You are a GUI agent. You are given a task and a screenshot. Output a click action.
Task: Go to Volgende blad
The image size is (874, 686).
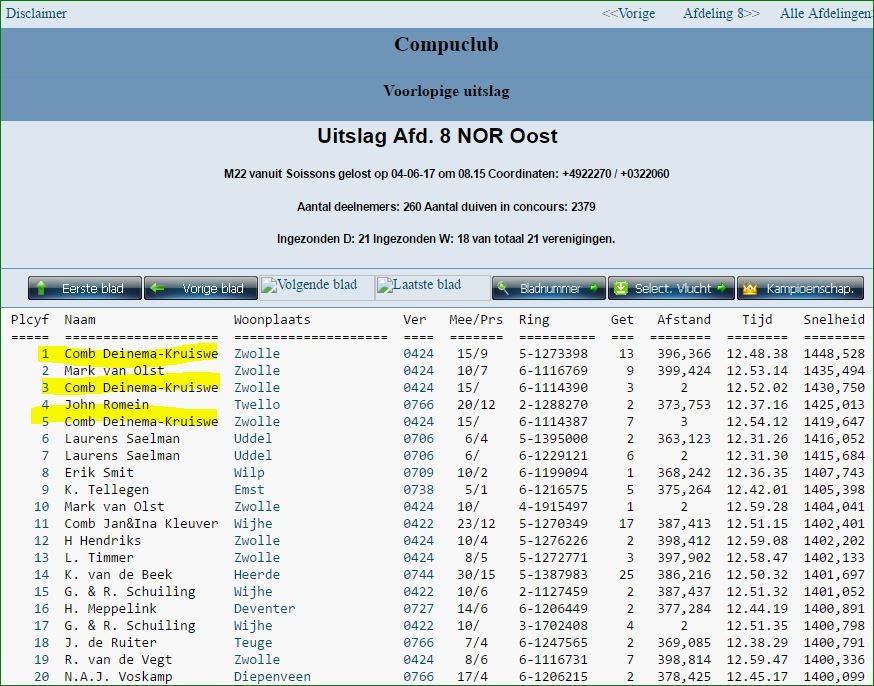[317, 285]
